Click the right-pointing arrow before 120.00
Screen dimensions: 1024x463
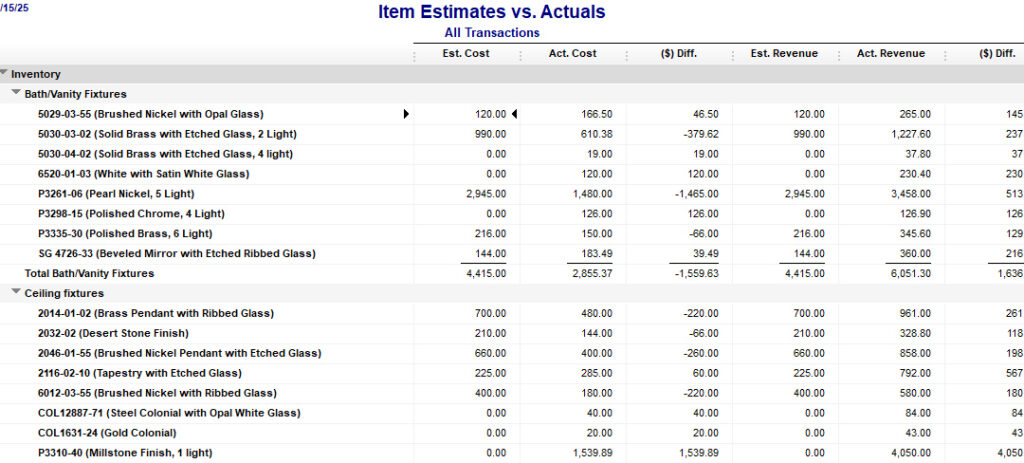(406, 114)
